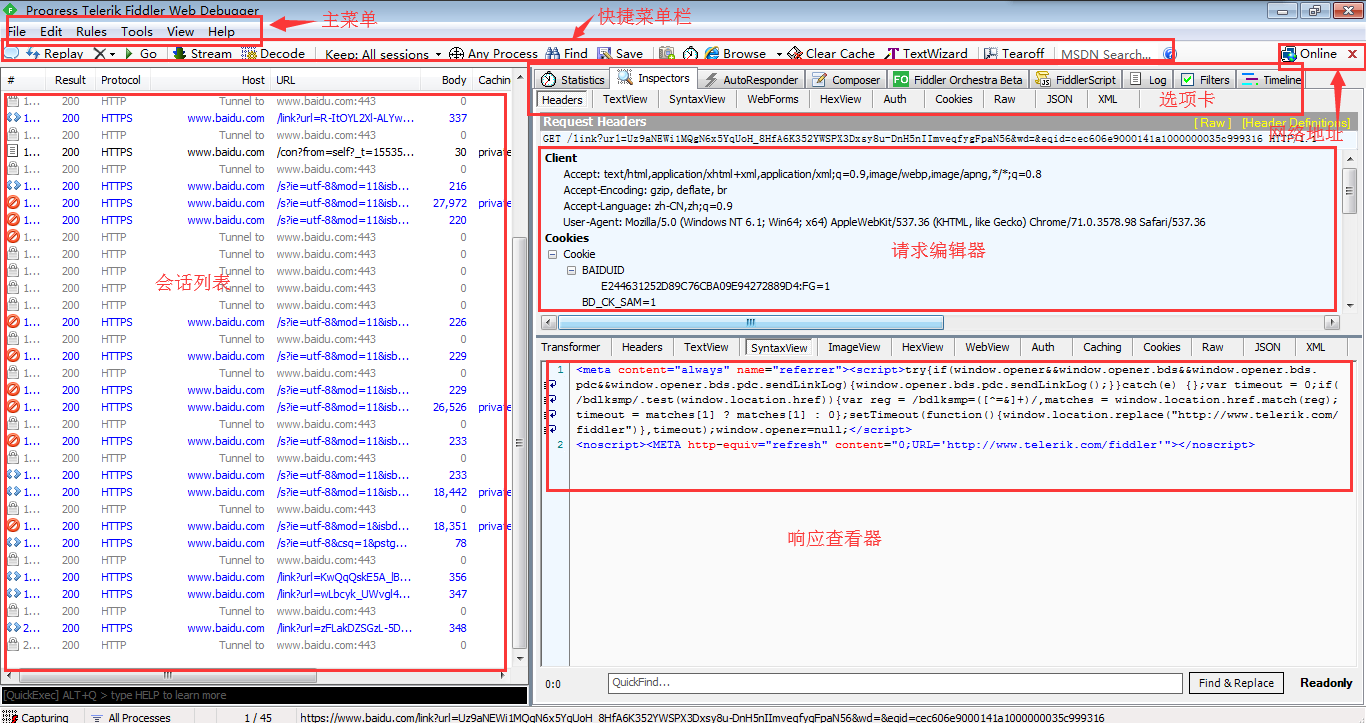1366x723 pixels.
Task: Click the User-Agent header line
Action: [x=884, y=222]
